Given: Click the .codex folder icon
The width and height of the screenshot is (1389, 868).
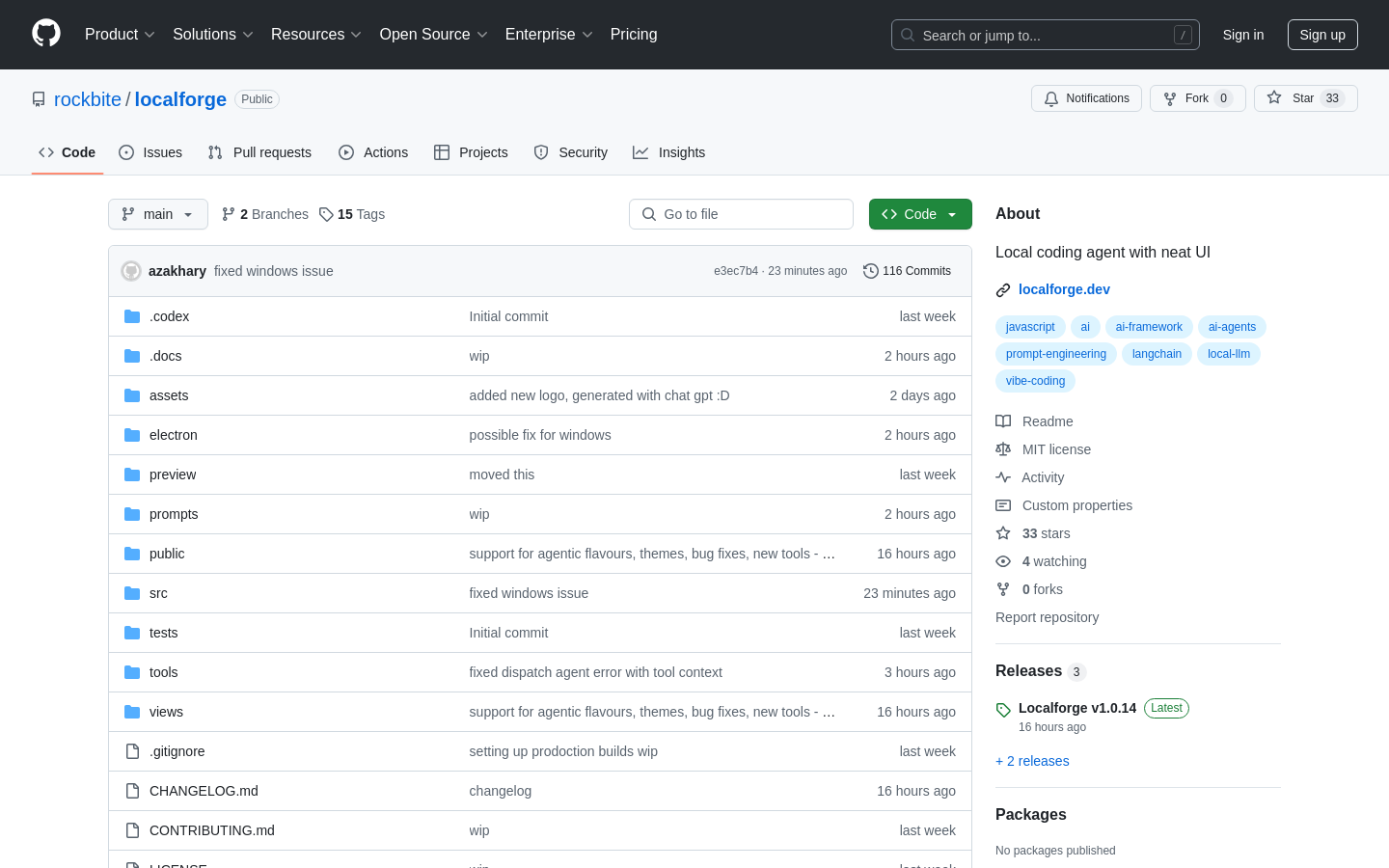Looking at the screenshot, I should click(132, 316).
